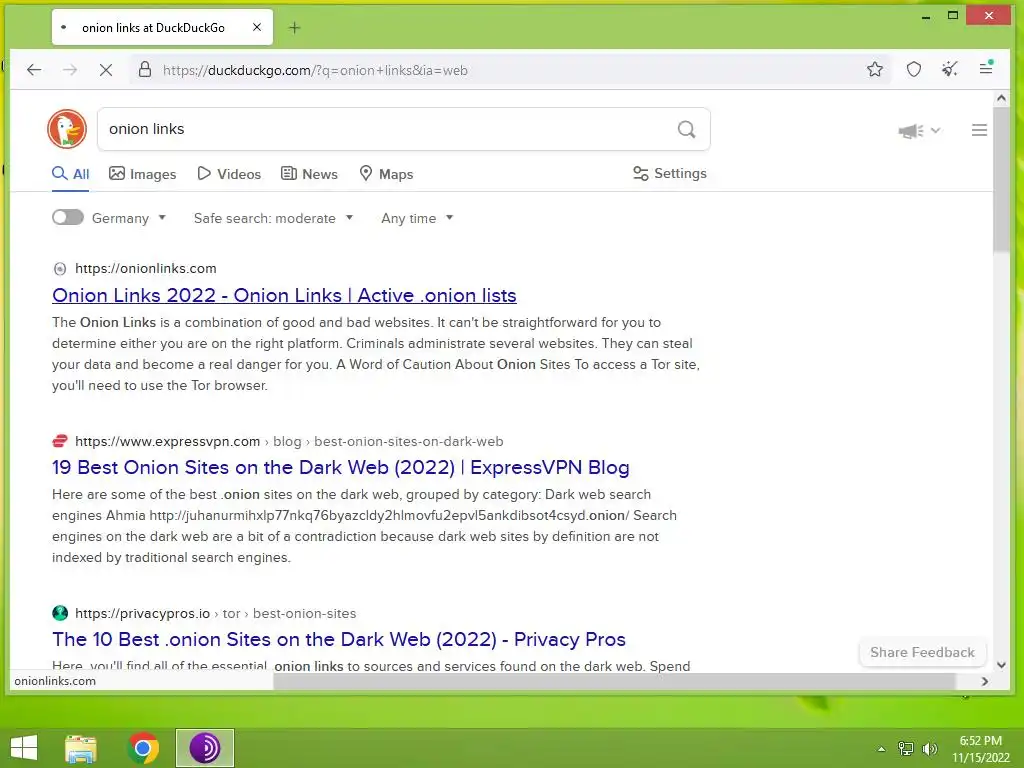Image resolution: width=1024 pixels, height=768 pixels.
Task: Open the shield security level icon
Action: [x=914, y=69]
